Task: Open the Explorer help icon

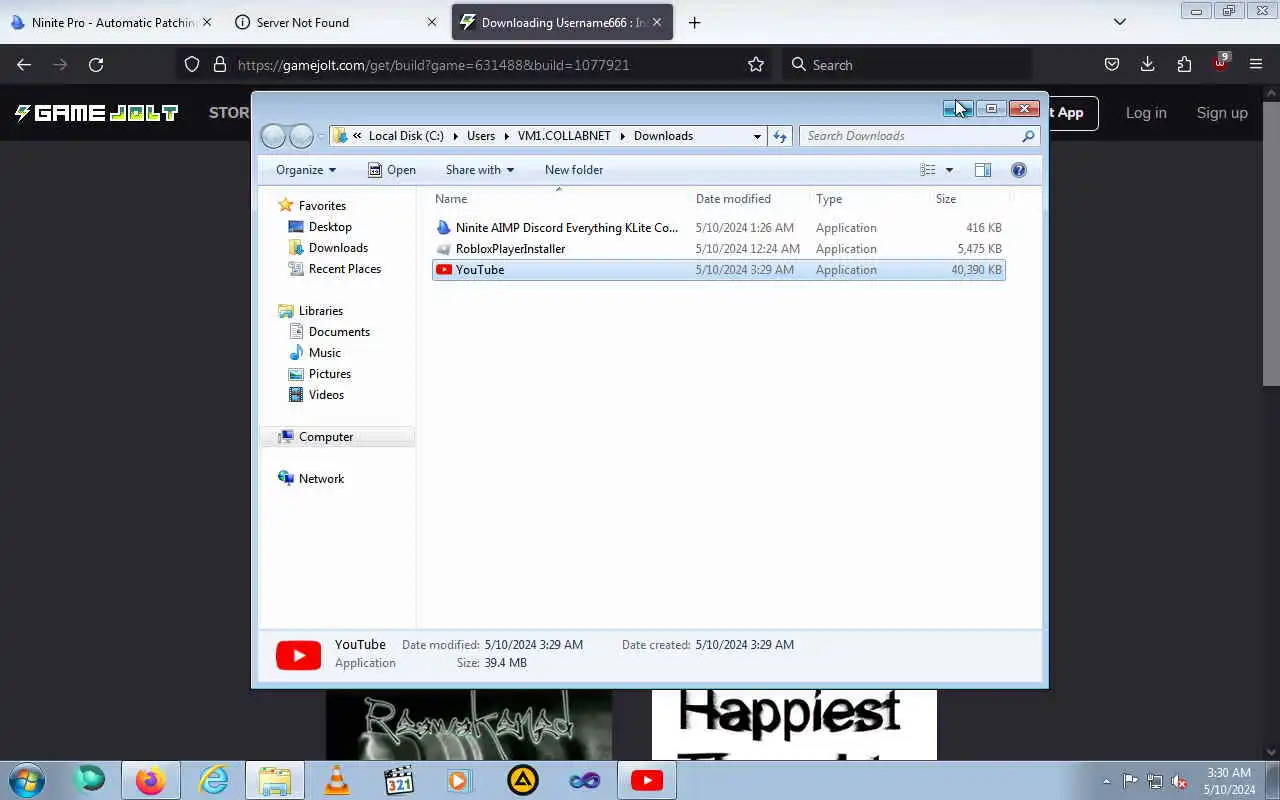Action: pyautogui.click(x=1019, y=170)
